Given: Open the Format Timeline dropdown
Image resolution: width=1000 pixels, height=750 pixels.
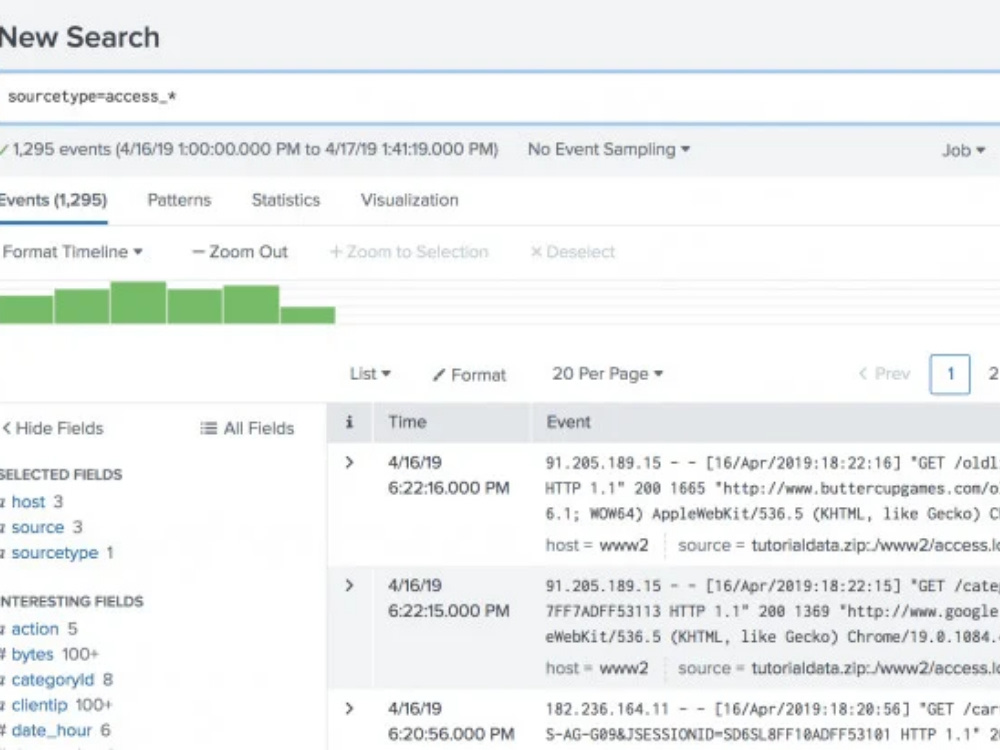Looking at the screenshot, I should point(70,252).
